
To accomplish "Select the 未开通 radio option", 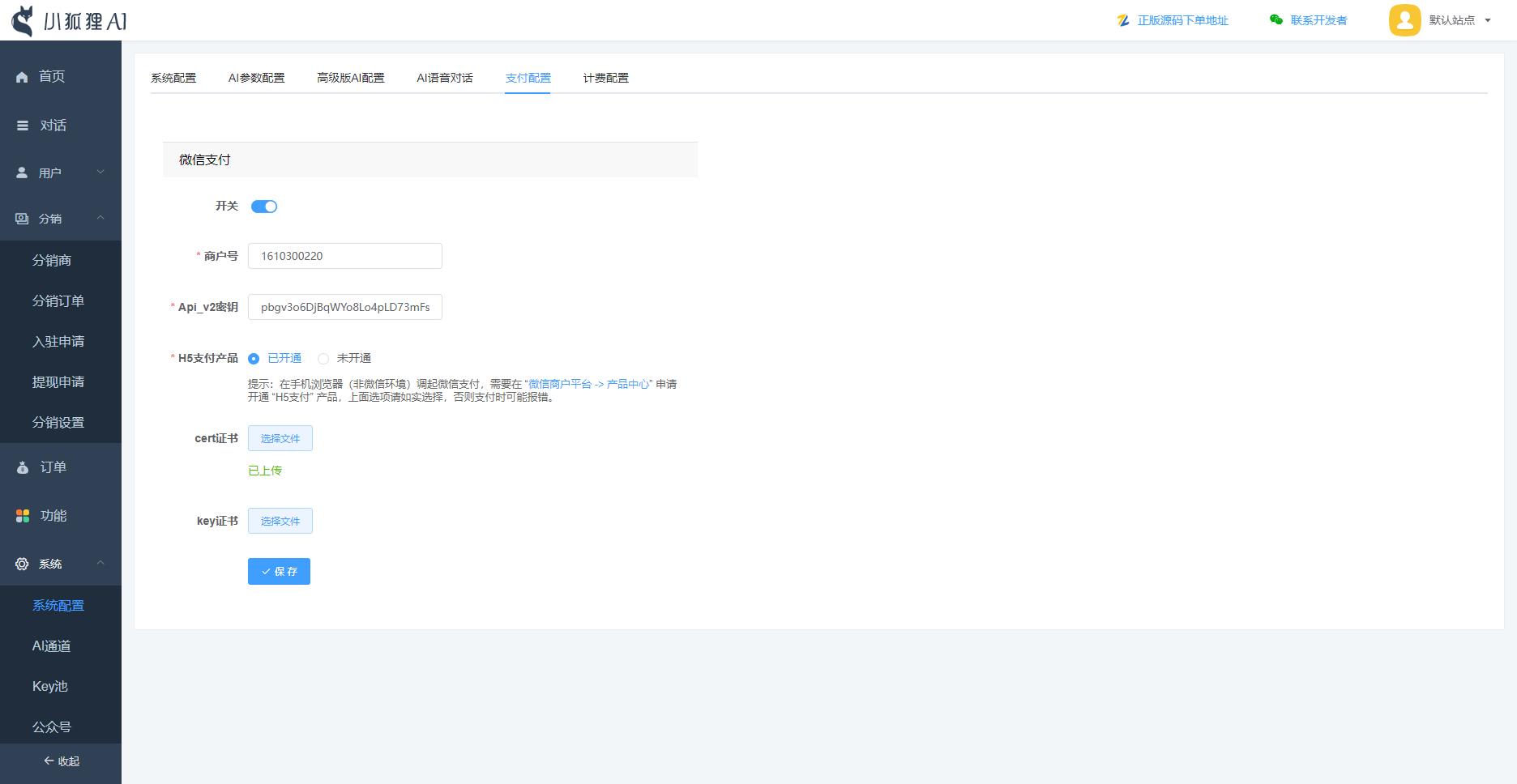I will tap(323, 358).
